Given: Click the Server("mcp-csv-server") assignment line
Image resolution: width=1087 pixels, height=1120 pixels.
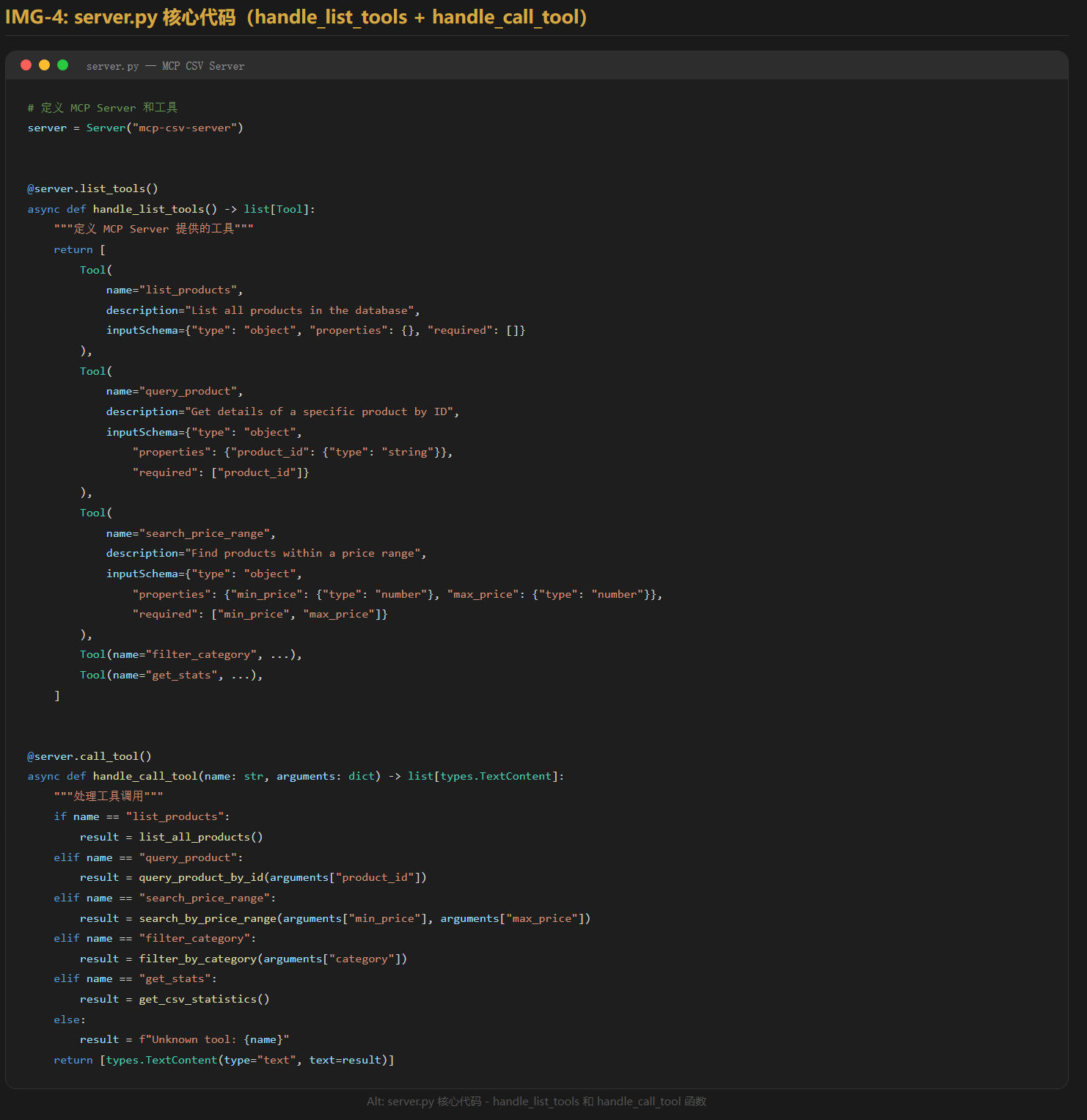Looking at the screenshot, I should coord(135,128).
